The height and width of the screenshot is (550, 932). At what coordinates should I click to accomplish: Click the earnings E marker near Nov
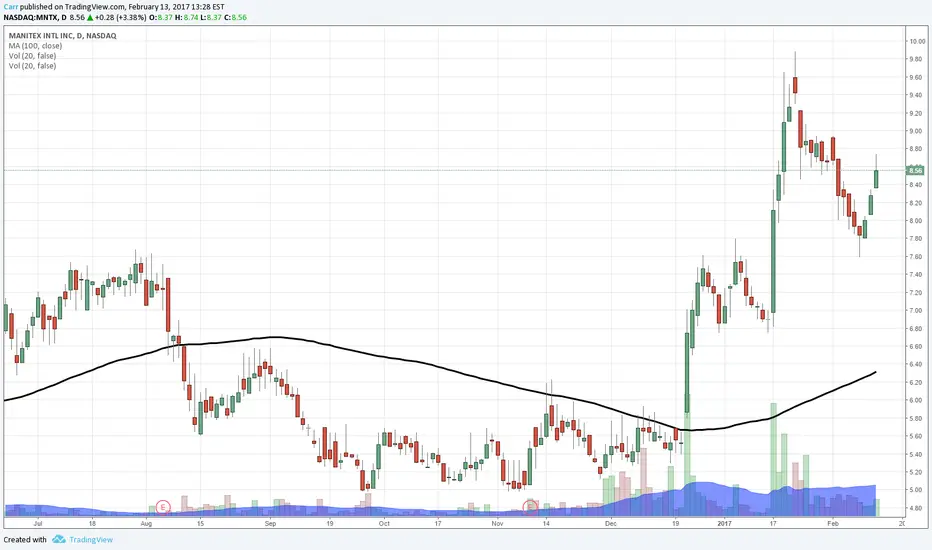(530, 507)
